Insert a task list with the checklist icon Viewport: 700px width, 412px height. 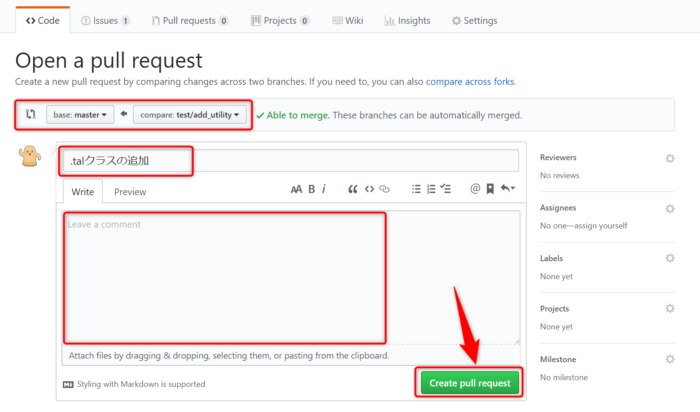447,189
